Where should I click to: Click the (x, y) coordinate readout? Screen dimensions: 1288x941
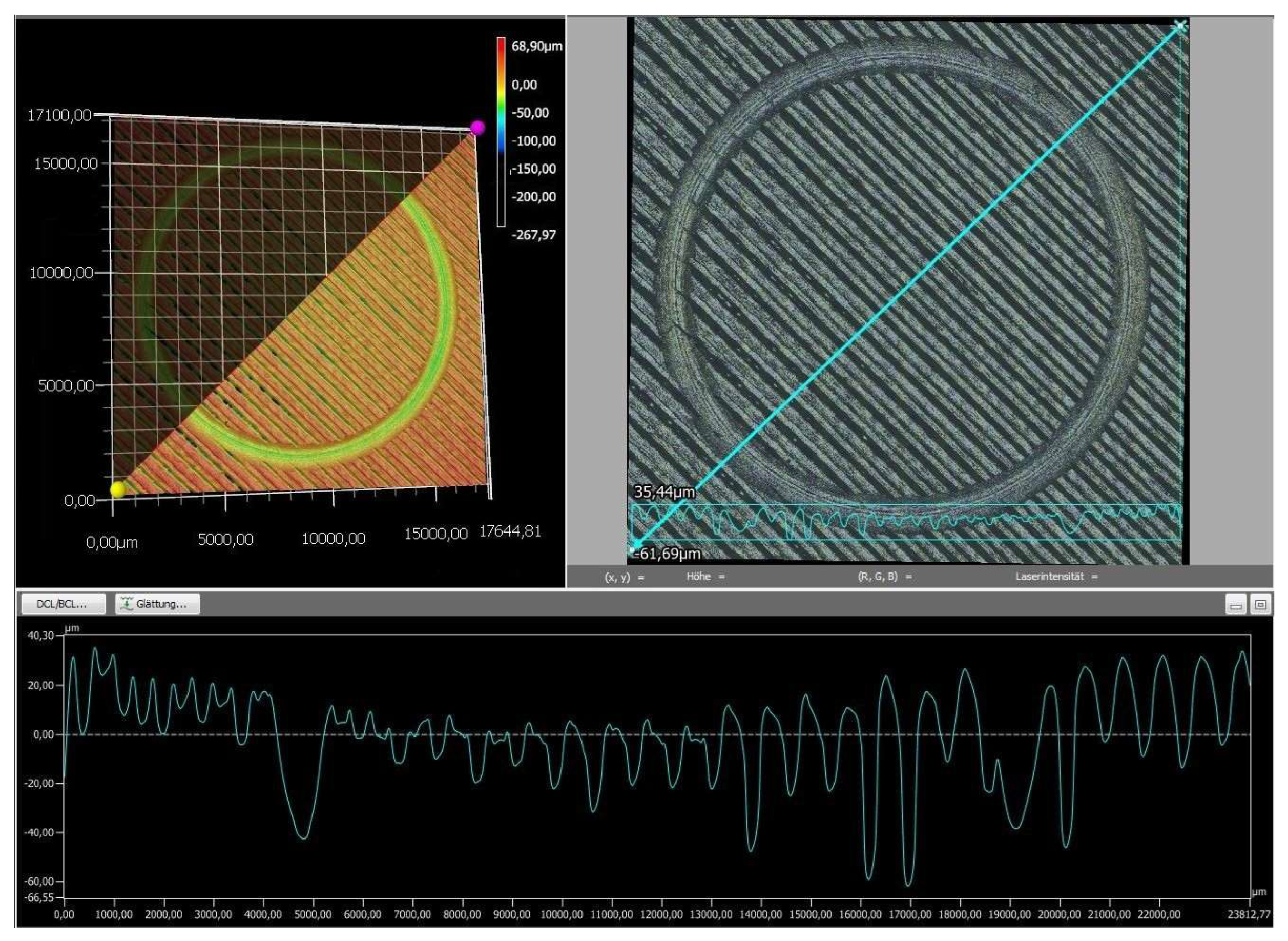[624, 577]
